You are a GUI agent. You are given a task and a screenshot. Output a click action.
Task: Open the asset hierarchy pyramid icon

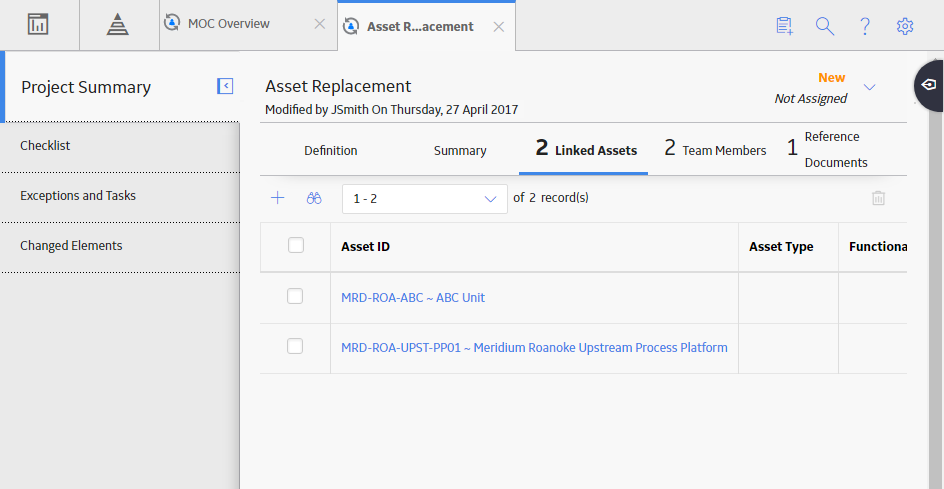(118, 25)
